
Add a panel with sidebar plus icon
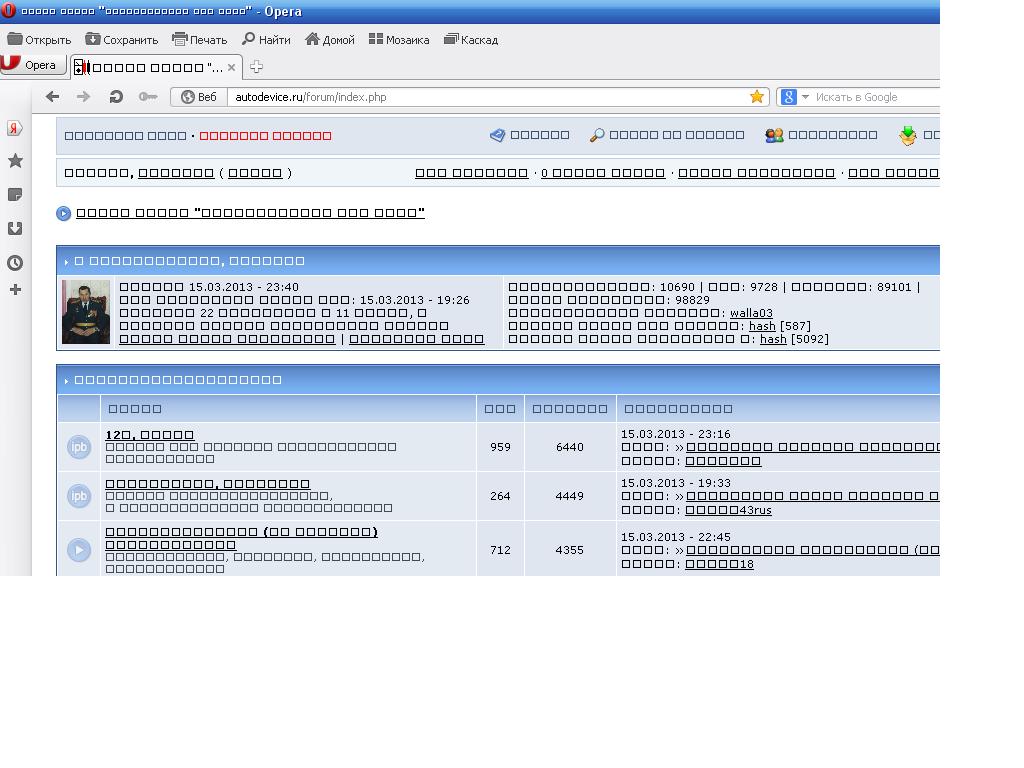pyautogui.click(x=16, y=289)
